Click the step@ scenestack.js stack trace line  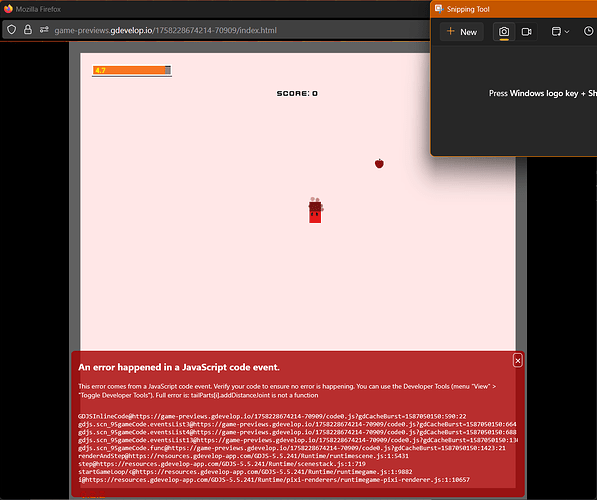click(222, 464)
